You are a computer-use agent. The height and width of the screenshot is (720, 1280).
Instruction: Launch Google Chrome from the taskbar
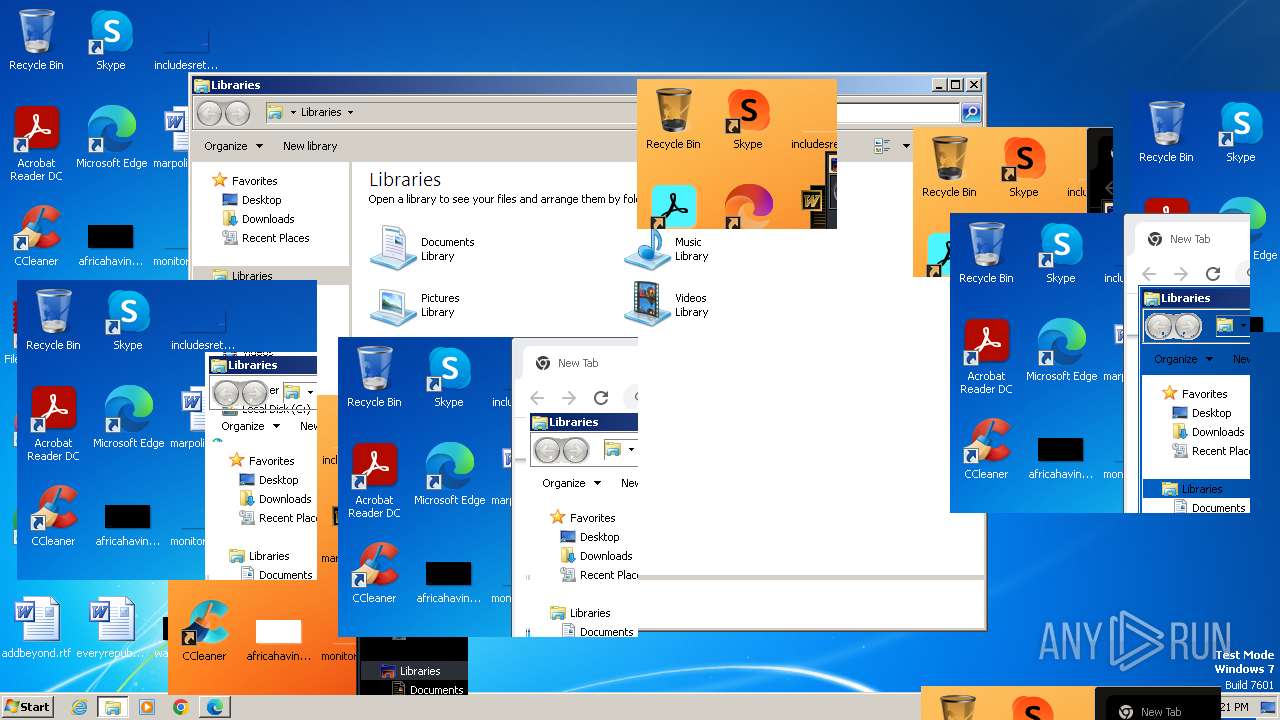point(181,707)
